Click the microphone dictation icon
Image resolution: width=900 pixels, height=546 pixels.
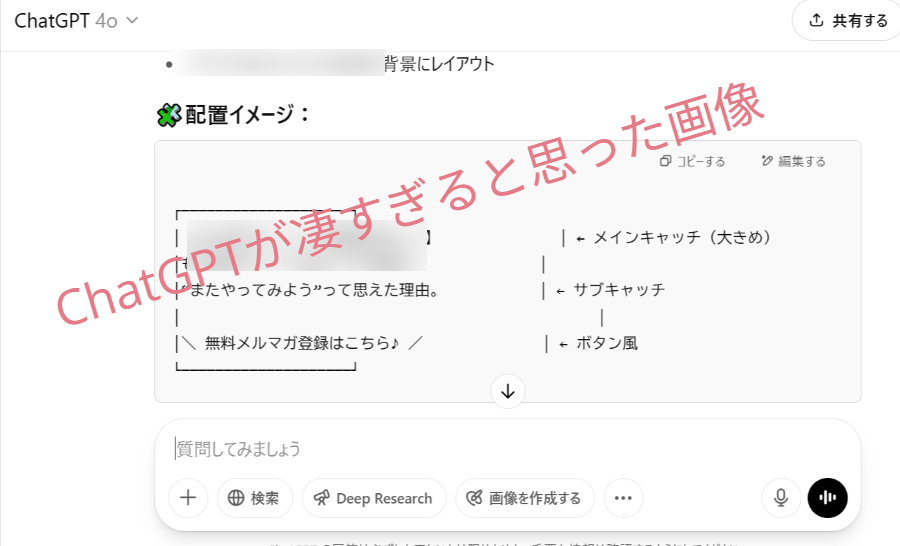pyautogui.click(x=780, y=498)
